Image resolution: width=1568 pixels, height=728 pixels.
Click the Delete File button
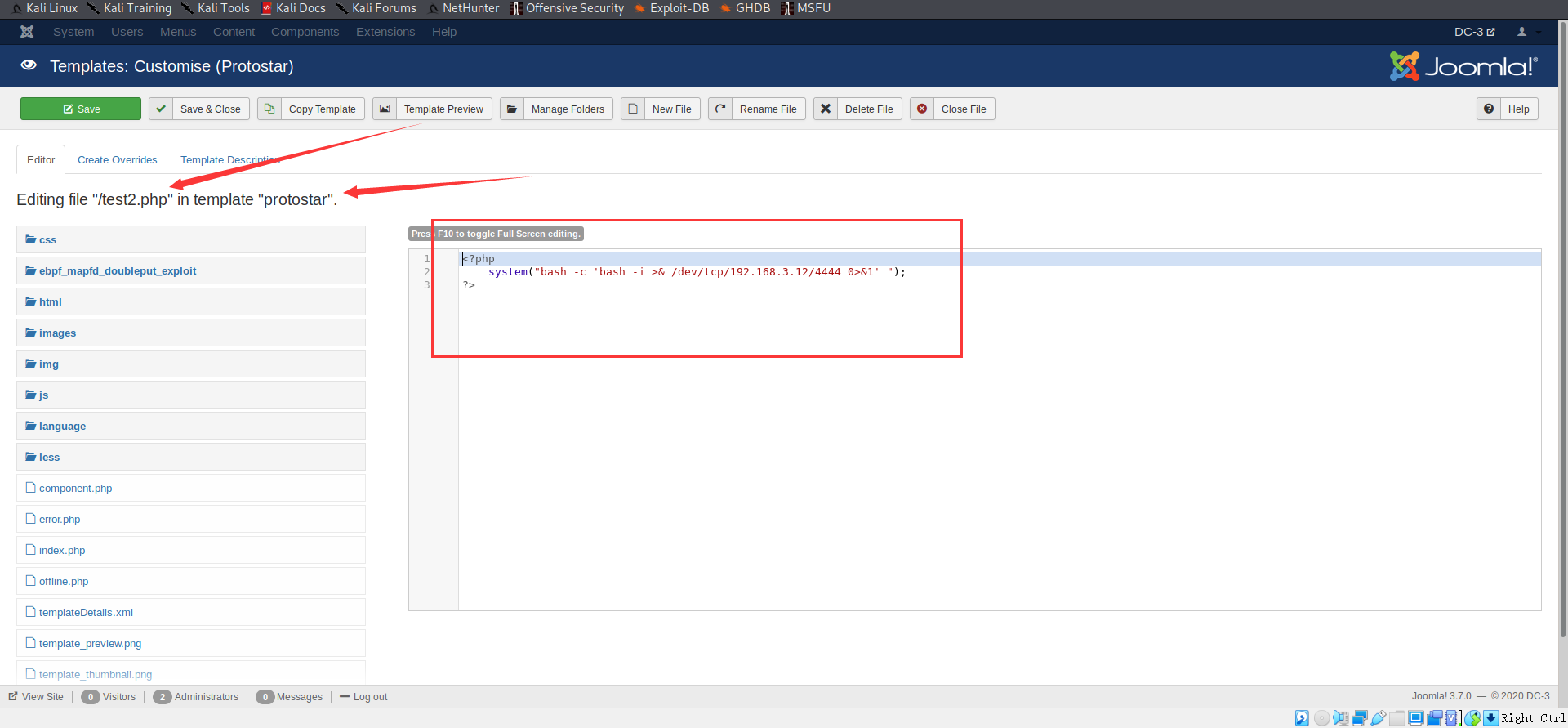coord(857,109)
